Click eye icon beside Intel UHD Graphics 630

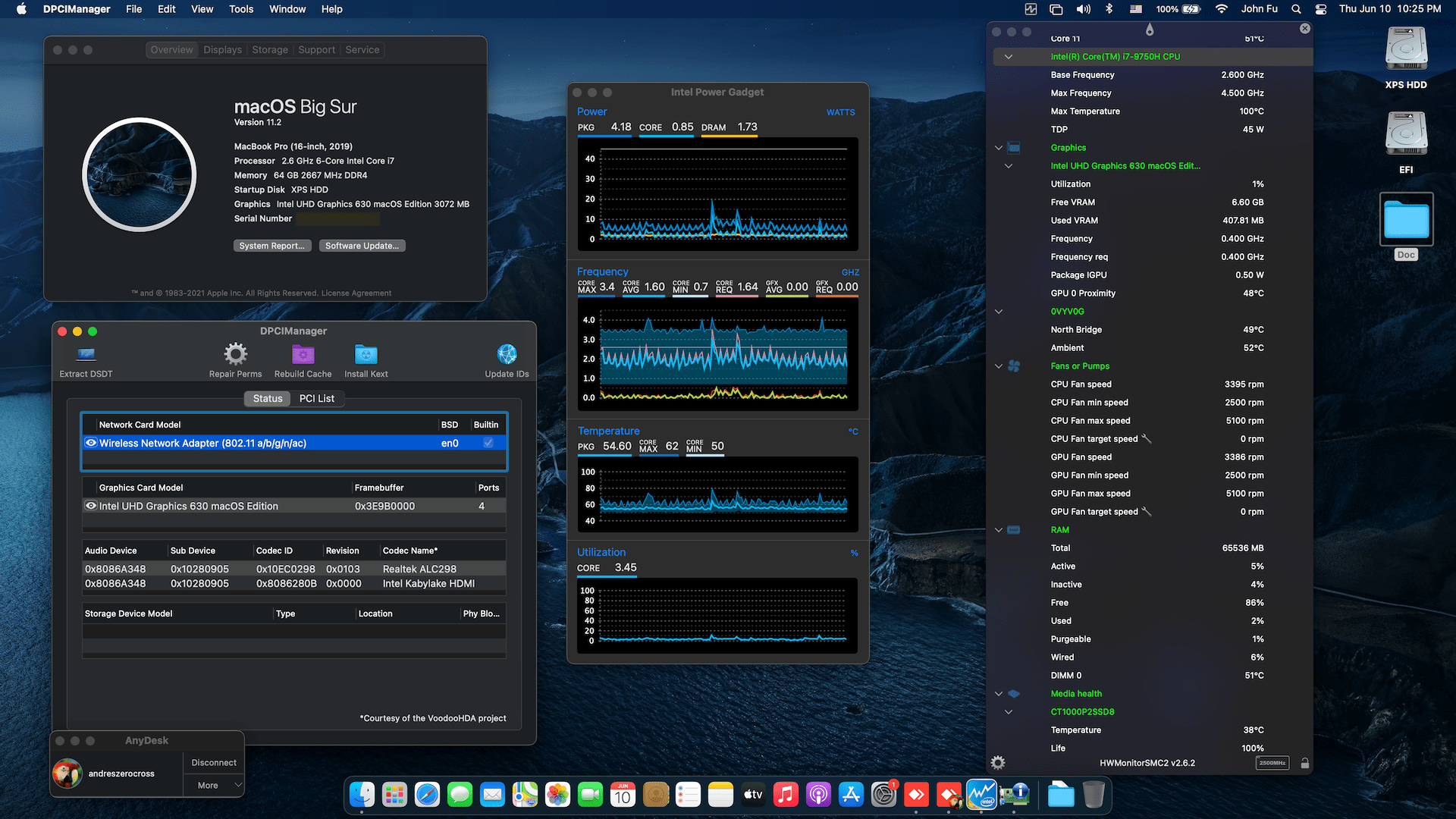pos(91,506)
